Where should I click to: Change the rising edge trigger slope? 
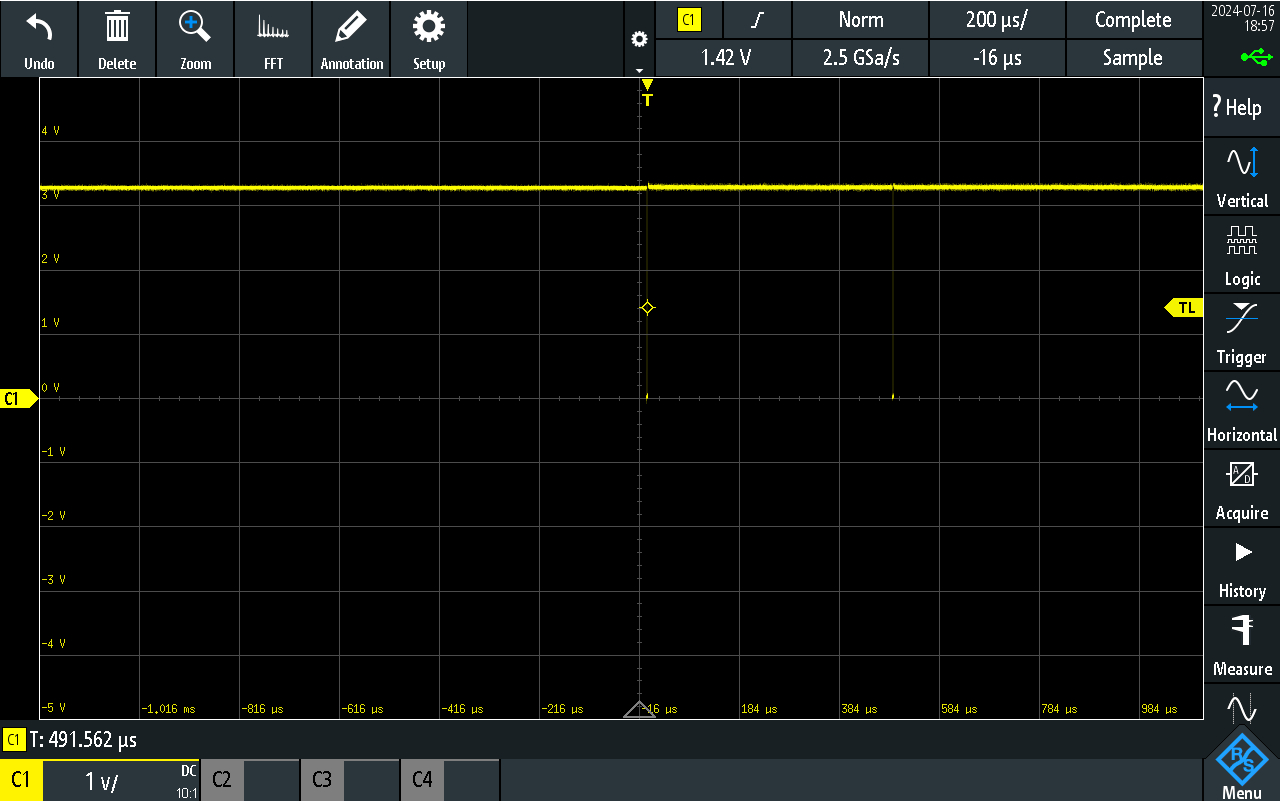(x=757, y=19)
